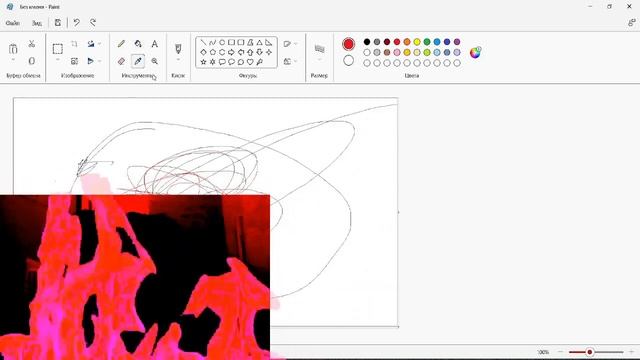Image resolution: width=640 pixels, height=360 pixels.
Task: Click the red flame image on canvas
Action: pos(135,278)
